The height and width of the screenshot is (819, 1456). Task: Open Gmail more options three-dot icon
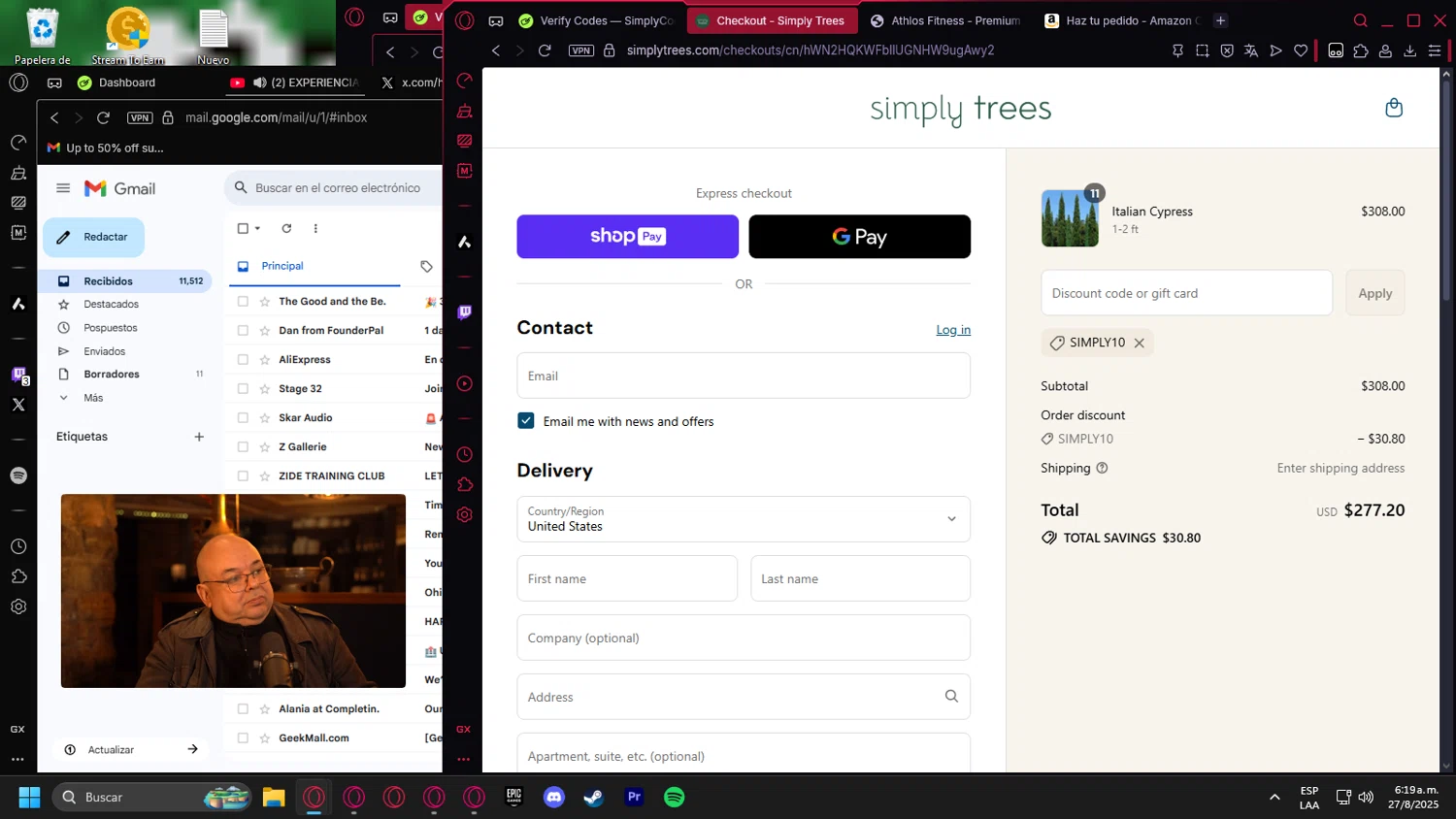315,228
